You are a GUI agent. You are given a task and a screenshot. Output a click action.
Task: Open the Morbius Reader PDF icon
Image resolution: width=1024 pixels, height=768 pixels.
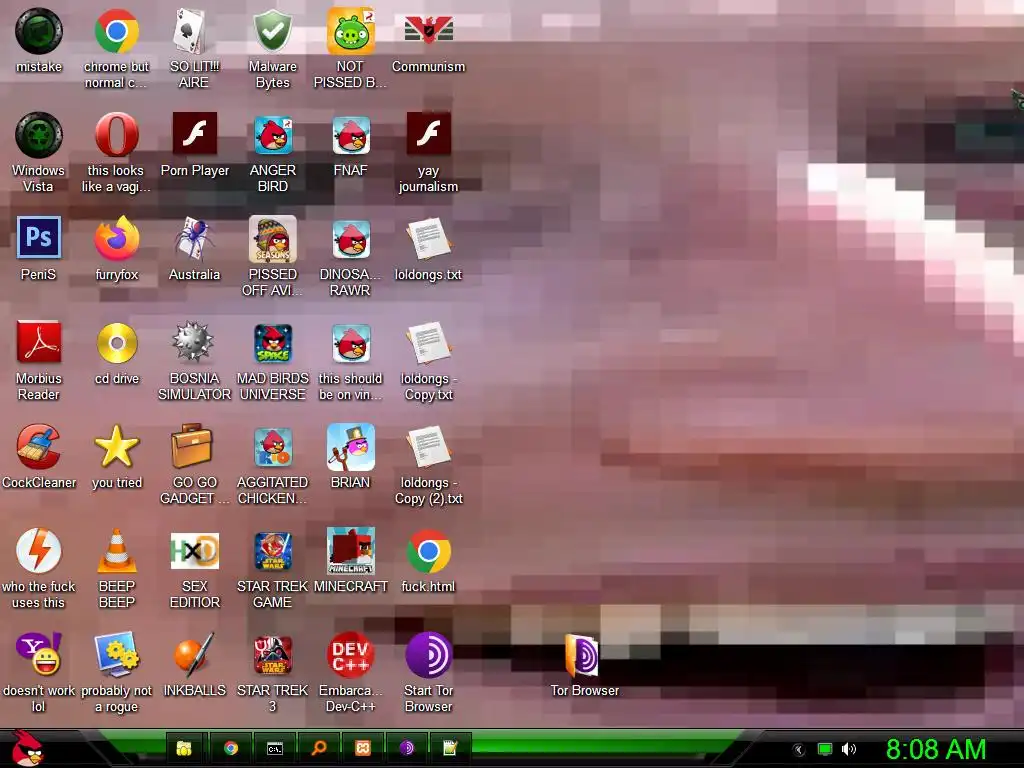[39, 342]
